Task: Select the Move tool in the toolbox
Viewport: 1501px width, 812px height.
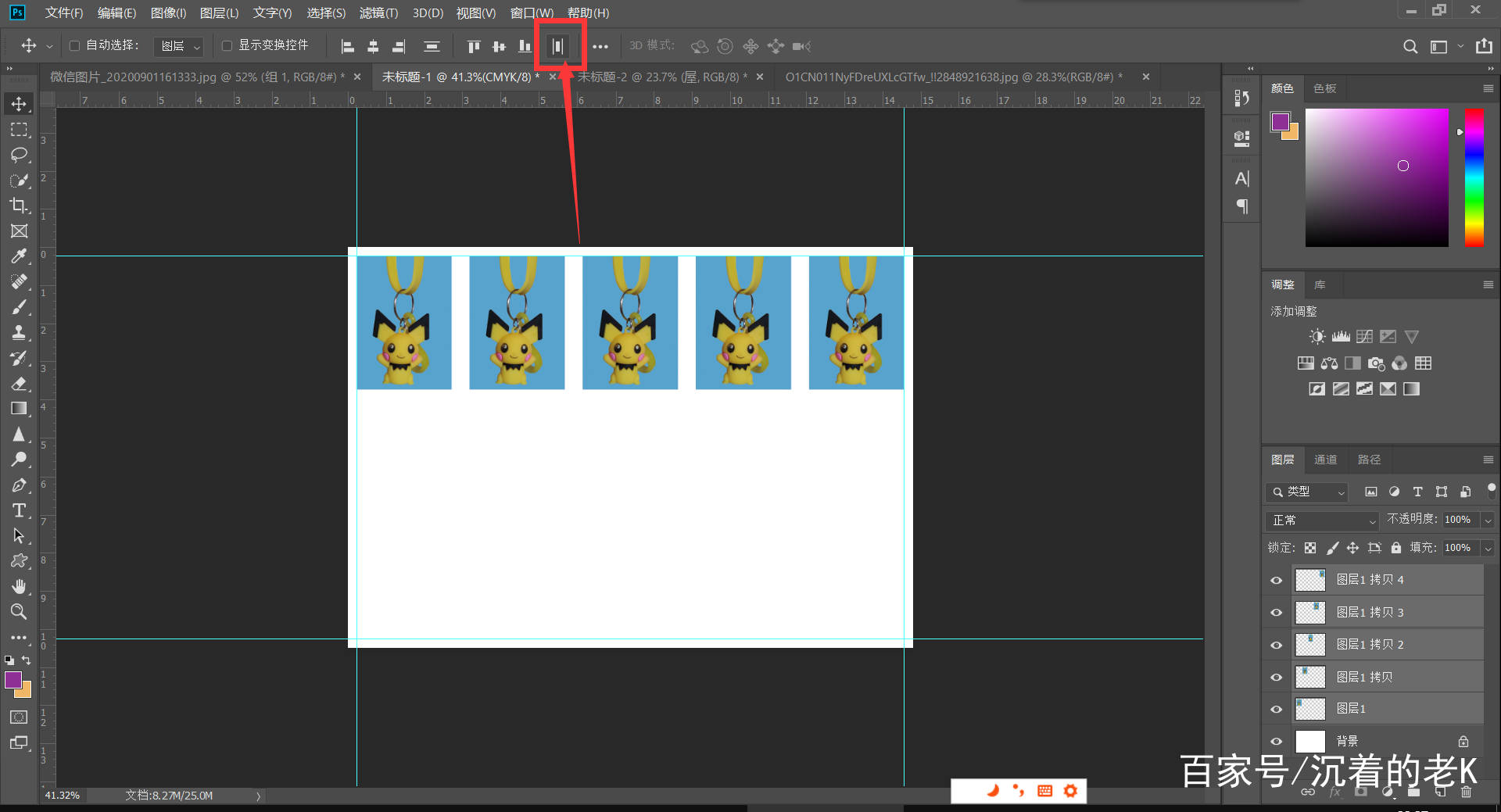Action: click(19, 104)
